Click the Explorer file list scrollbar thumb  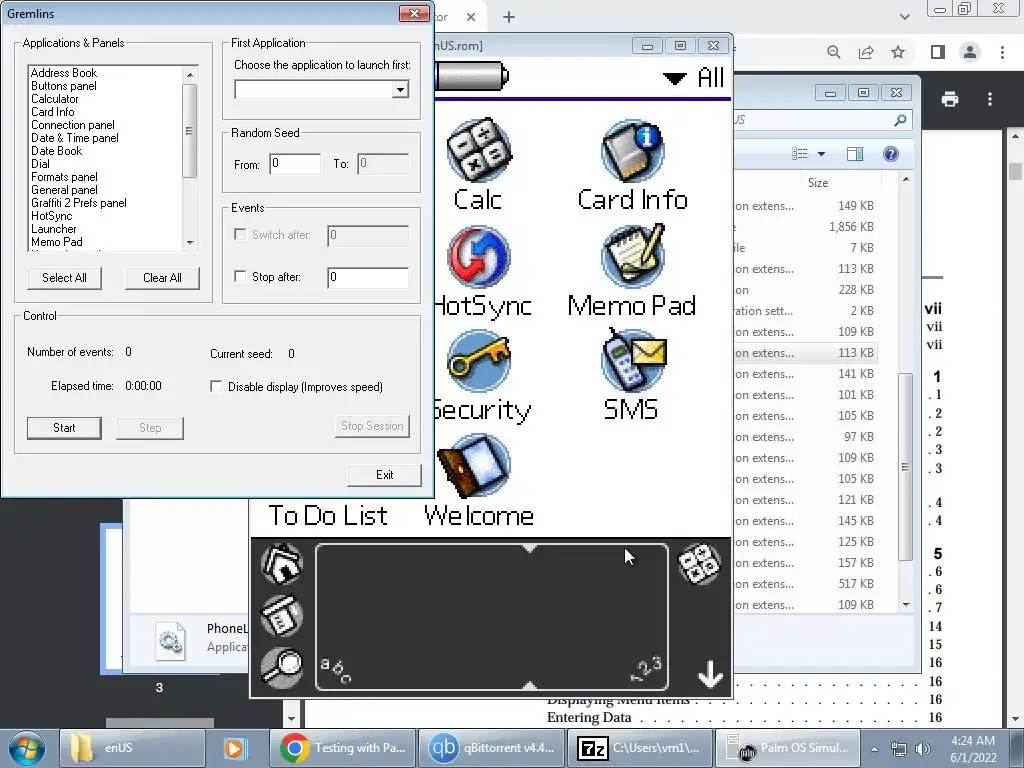[x=905, y=466]
